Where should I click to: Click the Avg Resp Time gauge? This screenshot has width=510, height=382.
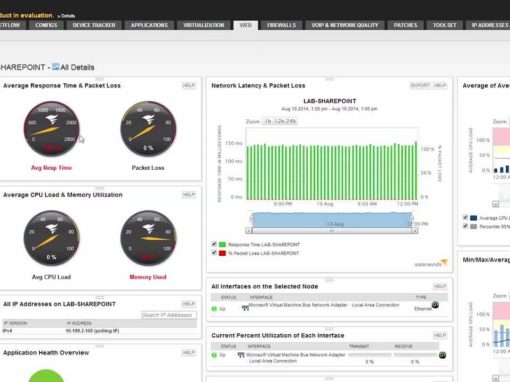click(x=52, y=129)
